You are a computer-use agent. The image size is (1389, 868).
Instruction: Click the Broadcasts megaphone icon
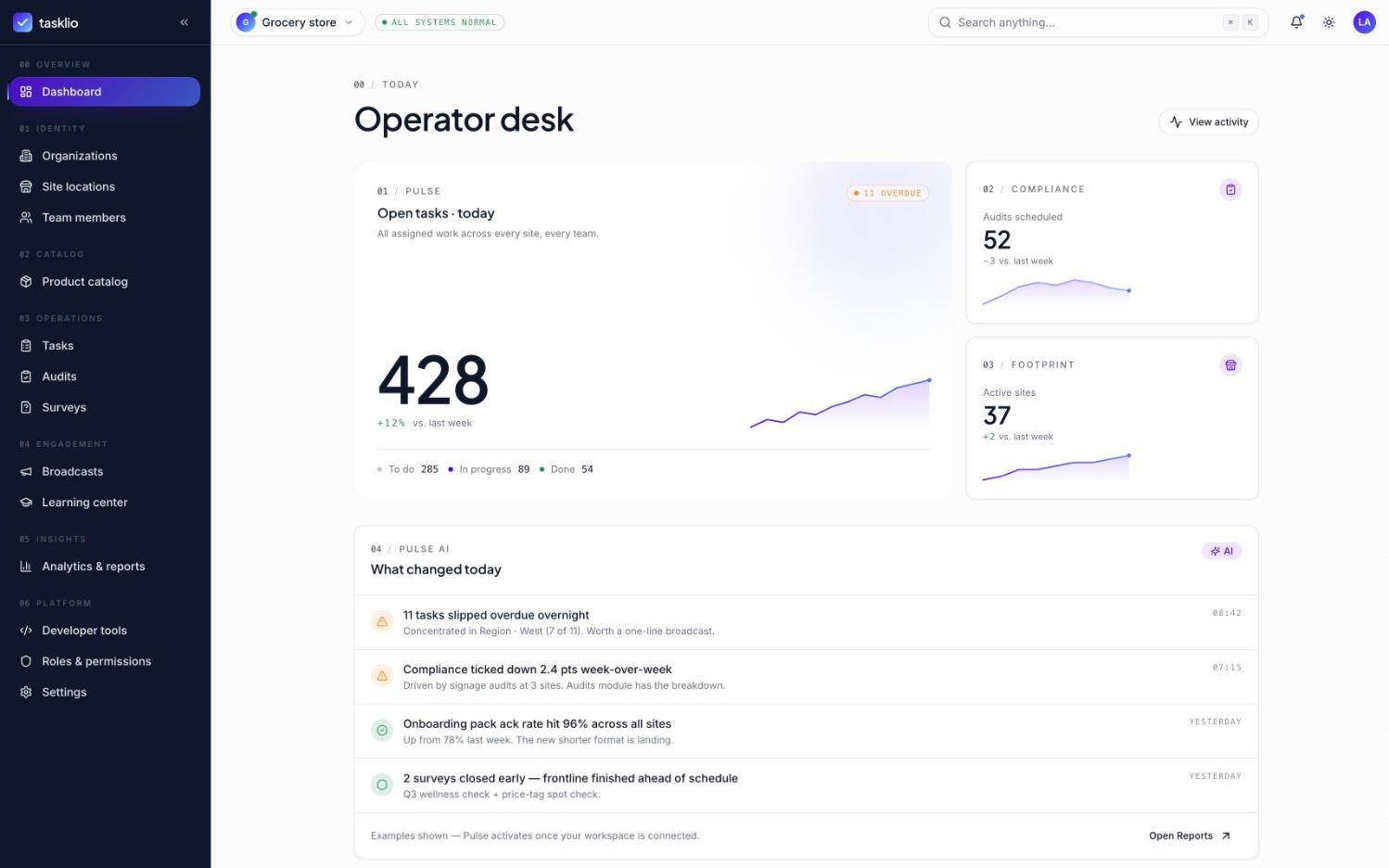(x=26, y=471)
